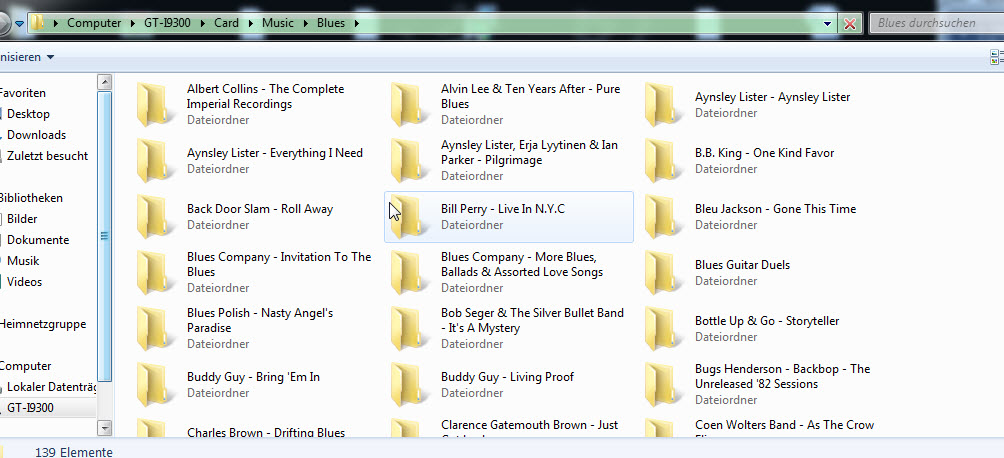
Task: Select the Buddy Guy - Bring 'Em In folder icon
Action: (x=156, y=384)
